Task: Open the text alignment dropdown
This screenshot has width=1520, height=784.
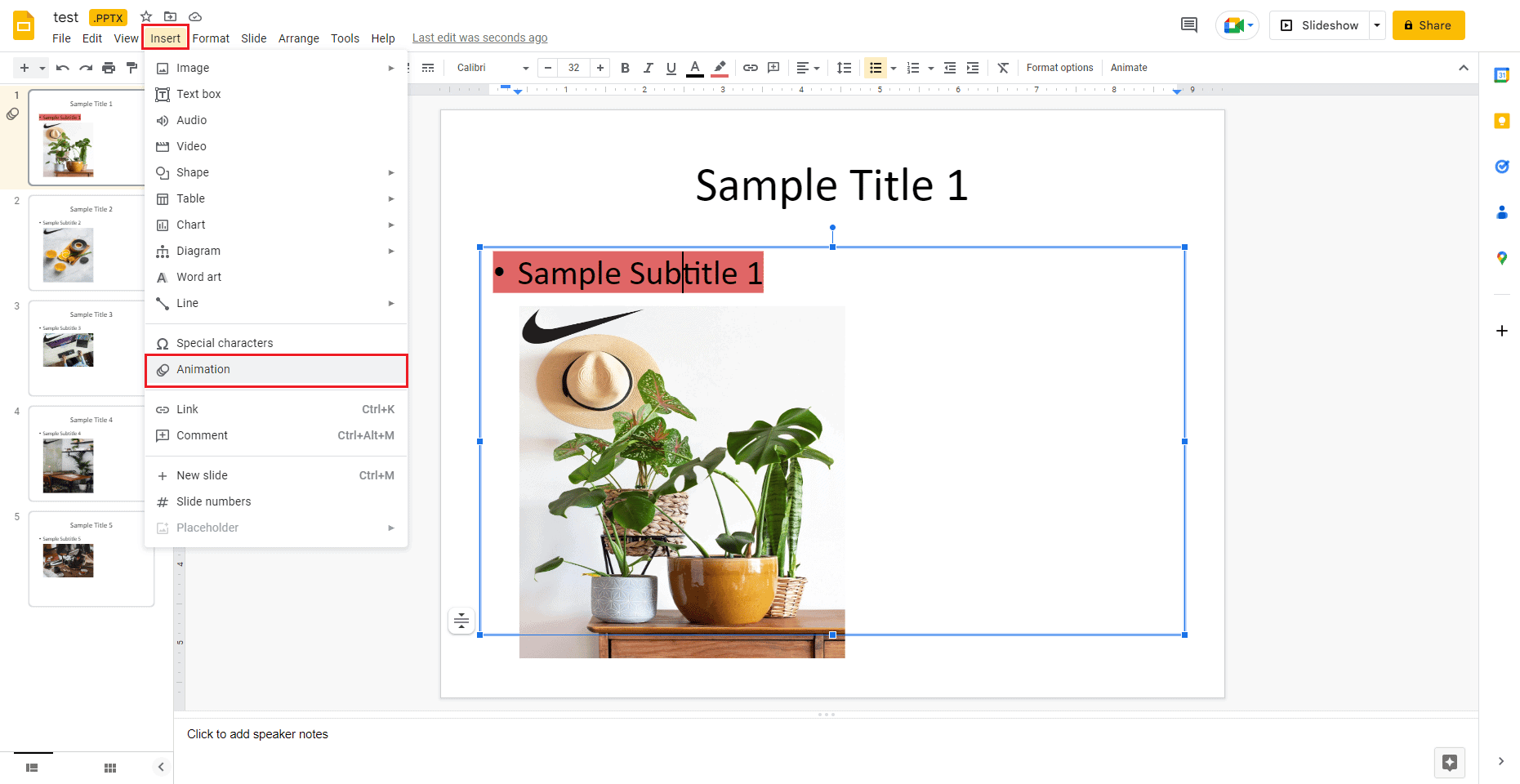Action: click(x=815, y=68)
